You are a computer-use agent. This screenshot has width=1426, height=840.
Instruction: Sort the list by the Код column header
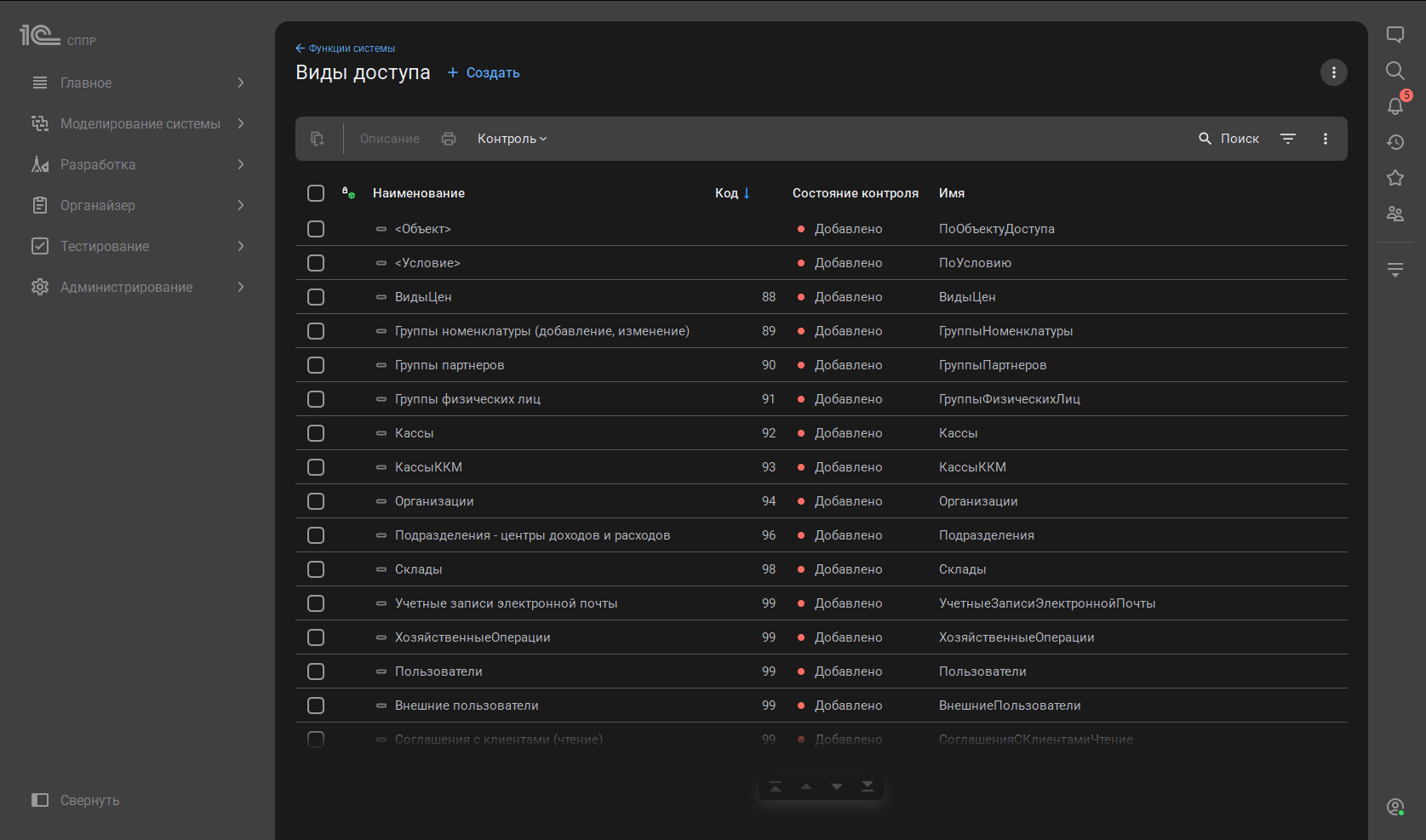pyautogui.click(x=726, y=193)
